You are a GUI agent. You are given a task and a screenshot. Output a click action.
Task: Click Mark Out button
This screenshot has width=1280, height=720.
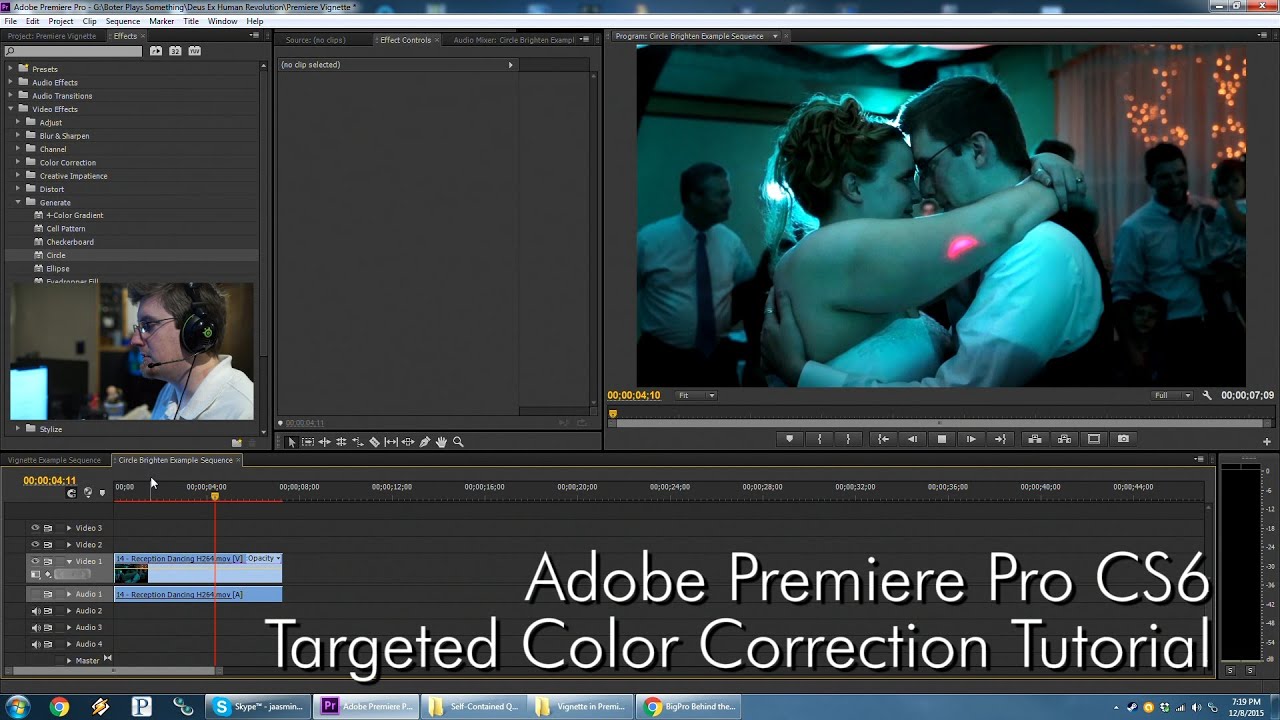pyautogui.click(x=848, y=439)
